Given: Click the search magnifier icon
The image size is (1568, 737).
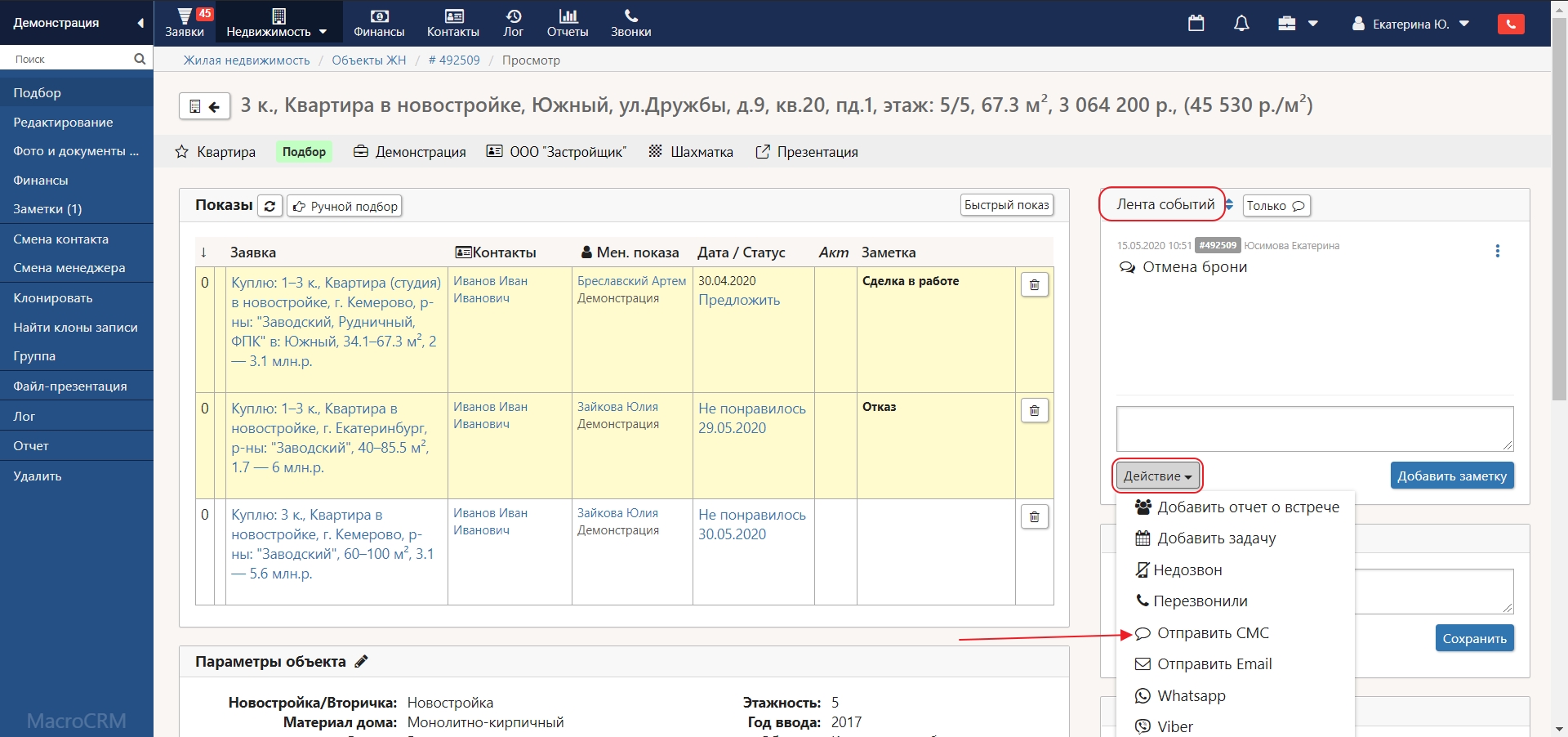Looking at the screenshot, I should point(140,59).
